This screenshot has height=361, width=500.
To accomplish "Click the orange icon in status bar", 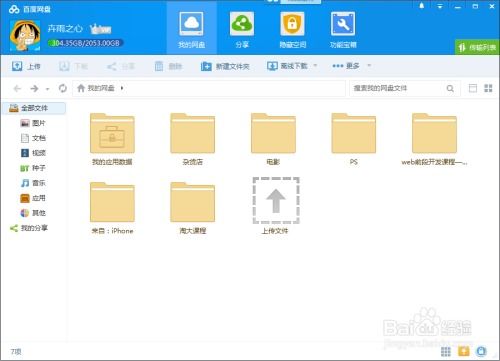I will coord(463,351).
